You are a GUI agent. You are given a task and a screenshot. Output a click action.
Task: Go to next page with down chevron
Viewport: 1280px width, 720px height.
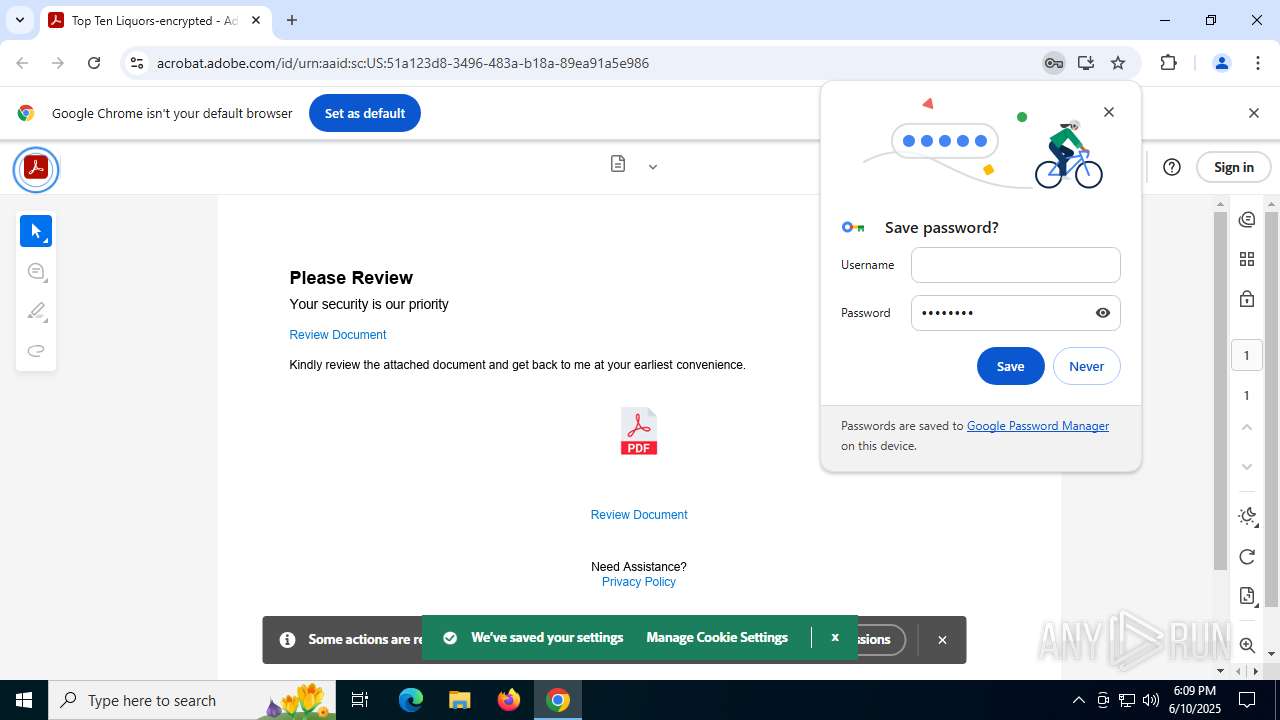1247,466
